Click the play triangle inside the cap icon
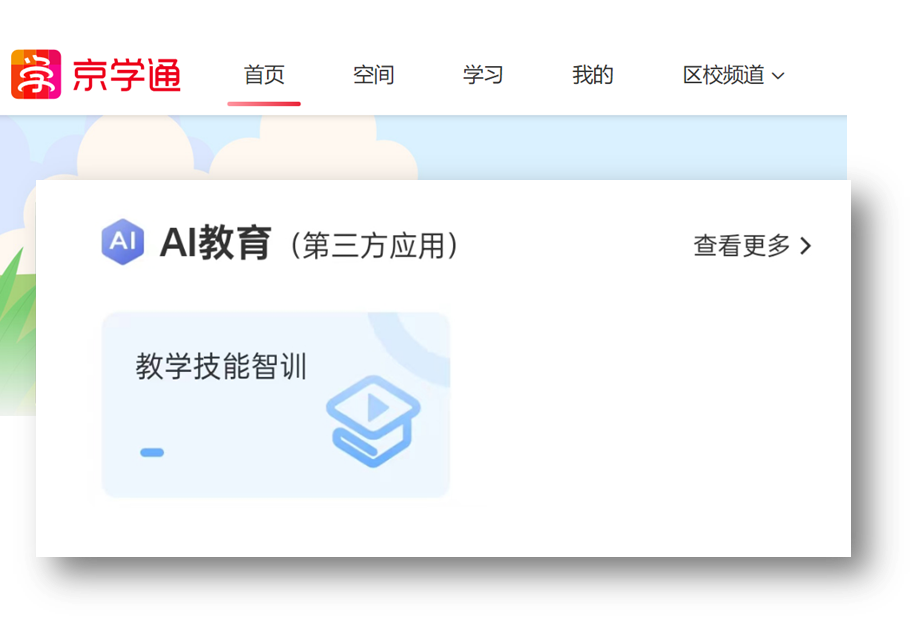This screenshot has height=622, width=916. (377, 407)
